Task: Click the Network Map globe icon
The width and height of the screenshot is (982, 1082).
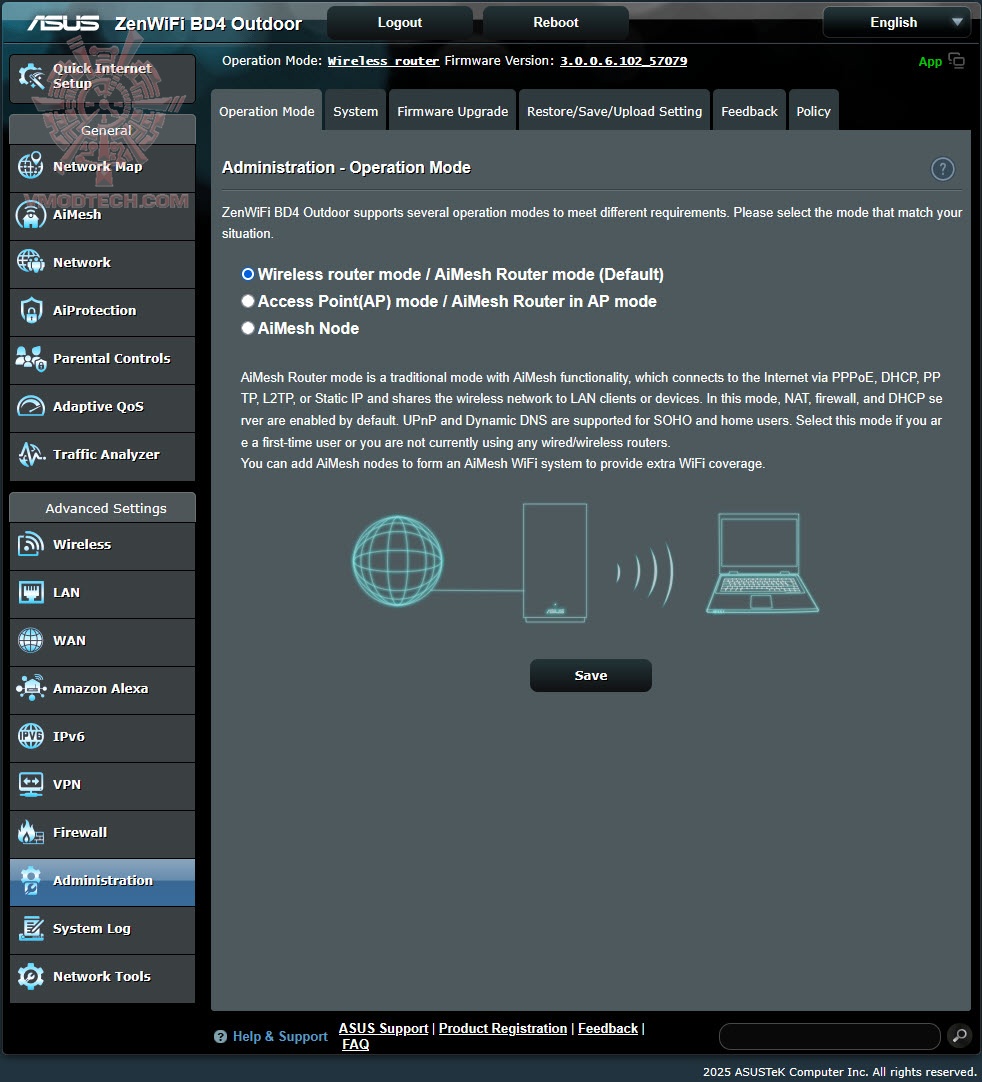Action: tap(30, 166)
